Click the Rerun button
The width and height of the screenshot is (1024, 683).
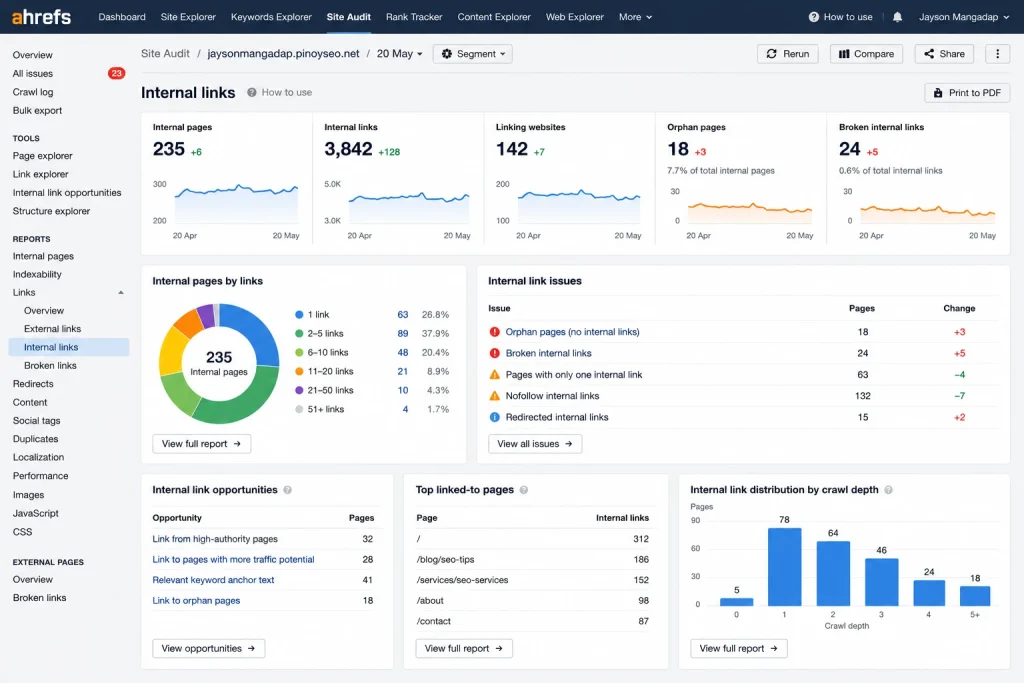click(x=788, y=54)
